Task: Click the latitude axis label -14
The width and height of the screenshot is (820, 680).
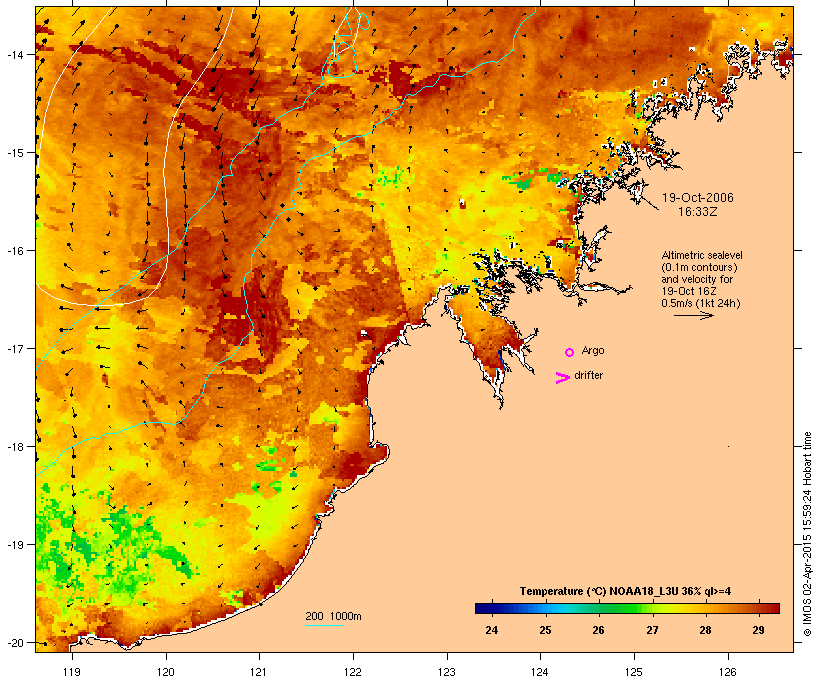Action: pos(14,54)
